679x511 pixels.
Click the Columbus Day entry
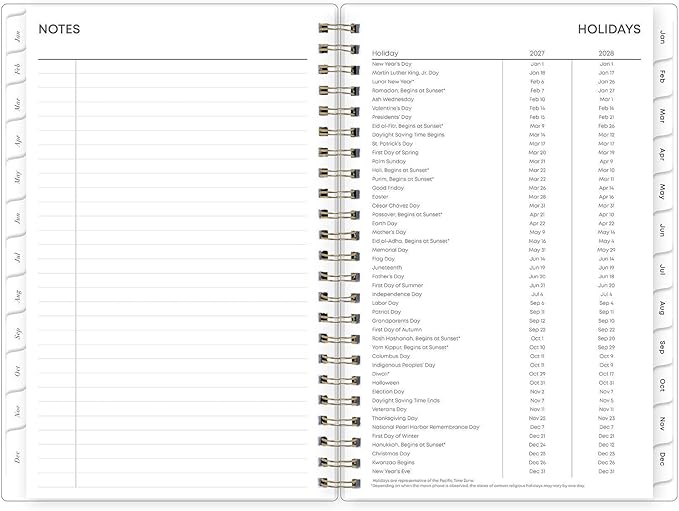[391, 356]
